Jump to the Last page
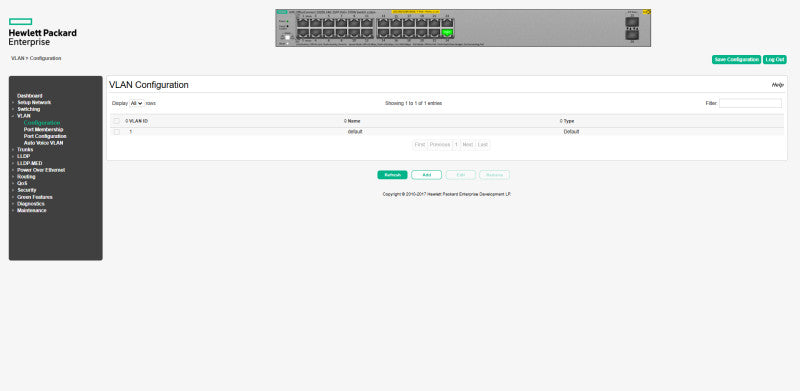Image resolution: width=800 pixels, height=391 pixels. (x=483, y=145)
